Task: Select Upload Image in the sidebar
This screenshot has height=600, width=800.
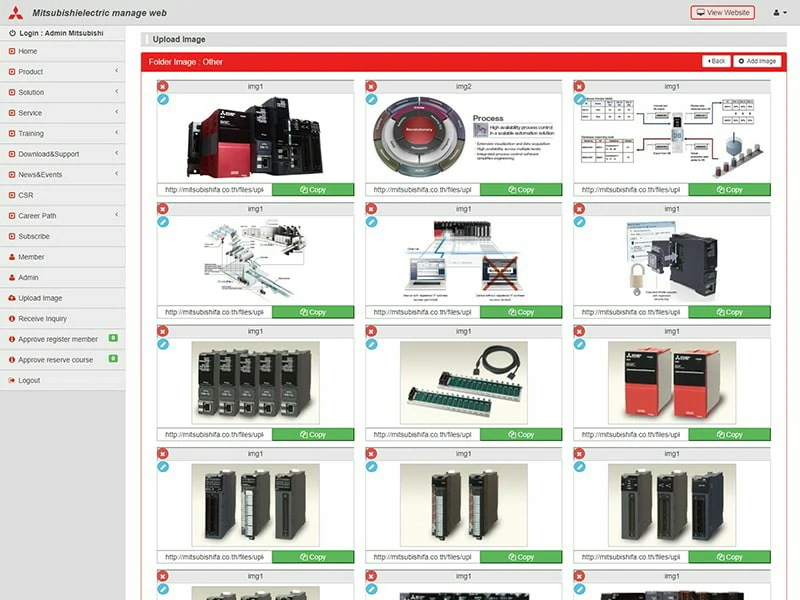Action: (x=63, y=298)
